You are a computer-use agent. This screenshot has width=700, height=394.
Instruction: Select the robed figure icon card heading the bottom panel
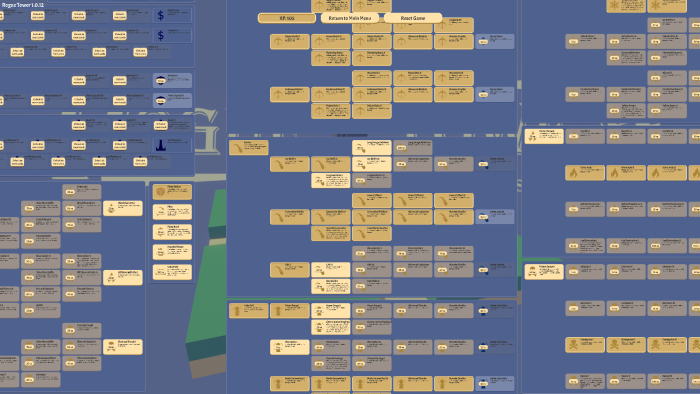point(249,311)
